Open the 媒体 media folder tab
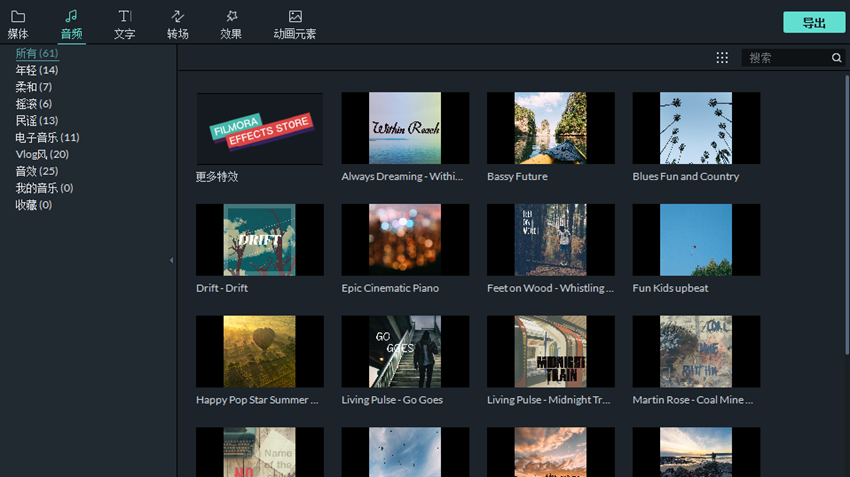Image resolution: width=850 pixels, height=477 pixels. tap(18, 25)
